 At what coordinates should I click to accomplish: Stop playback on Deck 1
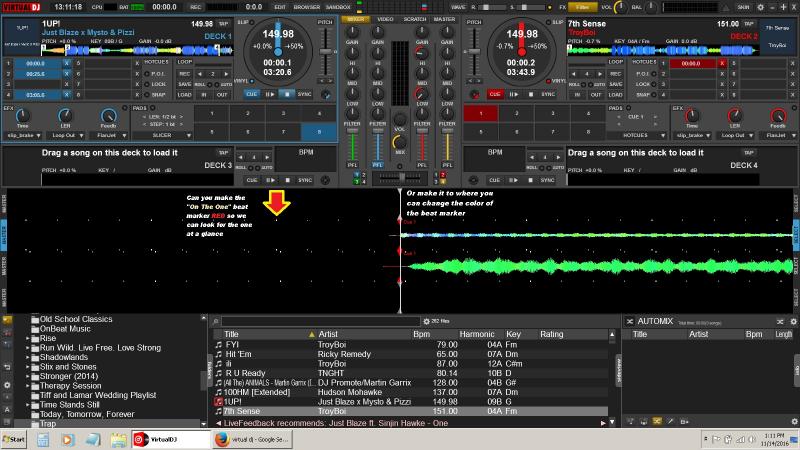(x=287, y=94)
